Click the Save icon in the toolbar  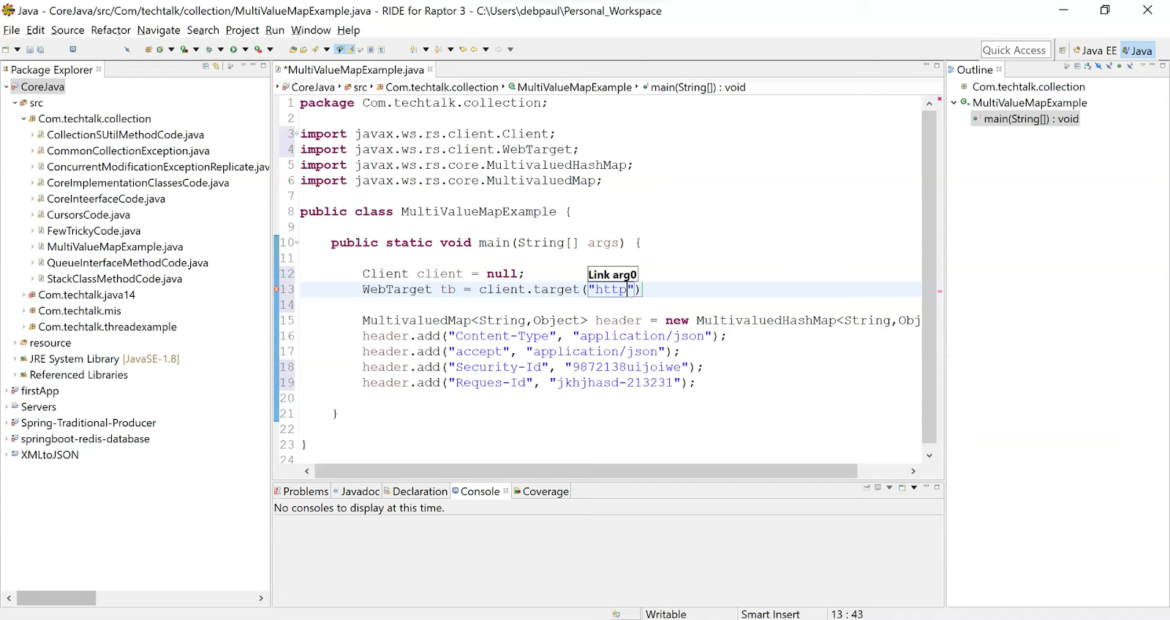(30, 49)
